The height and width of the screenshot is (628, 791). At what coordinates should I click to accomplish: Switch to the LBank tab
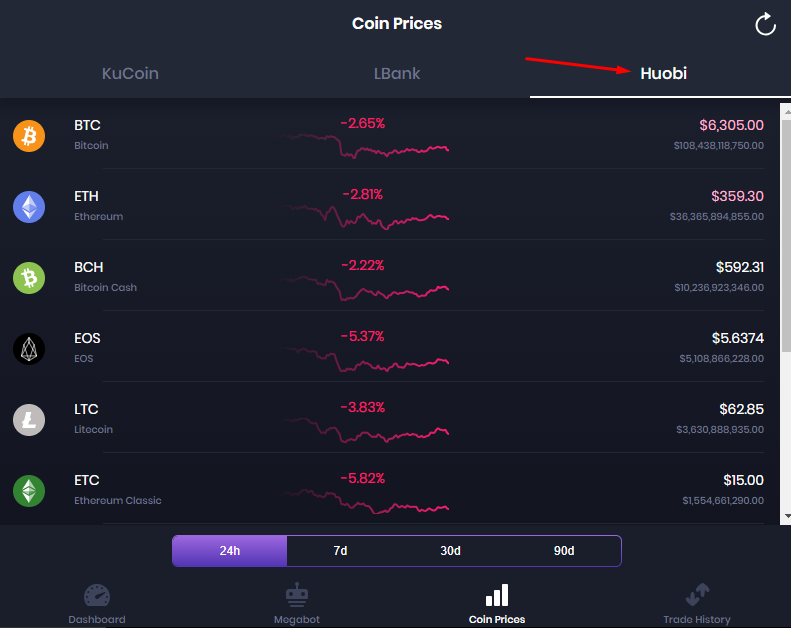[397, 74]
